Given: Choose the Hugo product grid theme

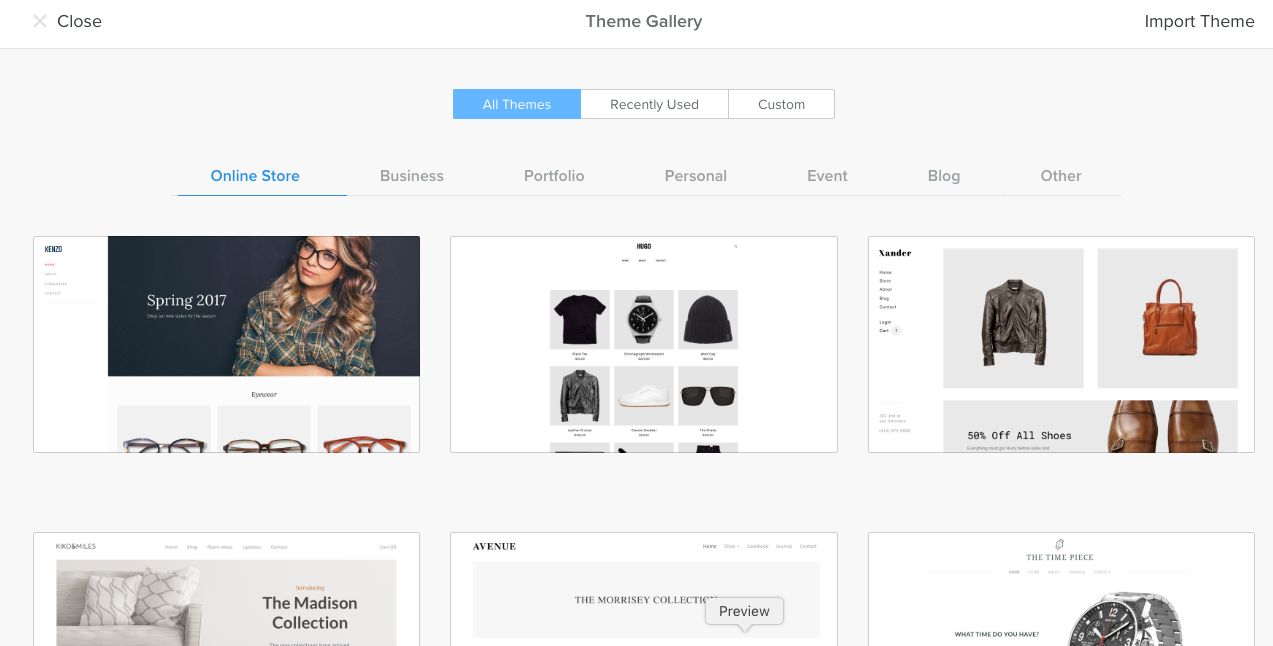Looking at the screenshot, I should click(644, 344).
